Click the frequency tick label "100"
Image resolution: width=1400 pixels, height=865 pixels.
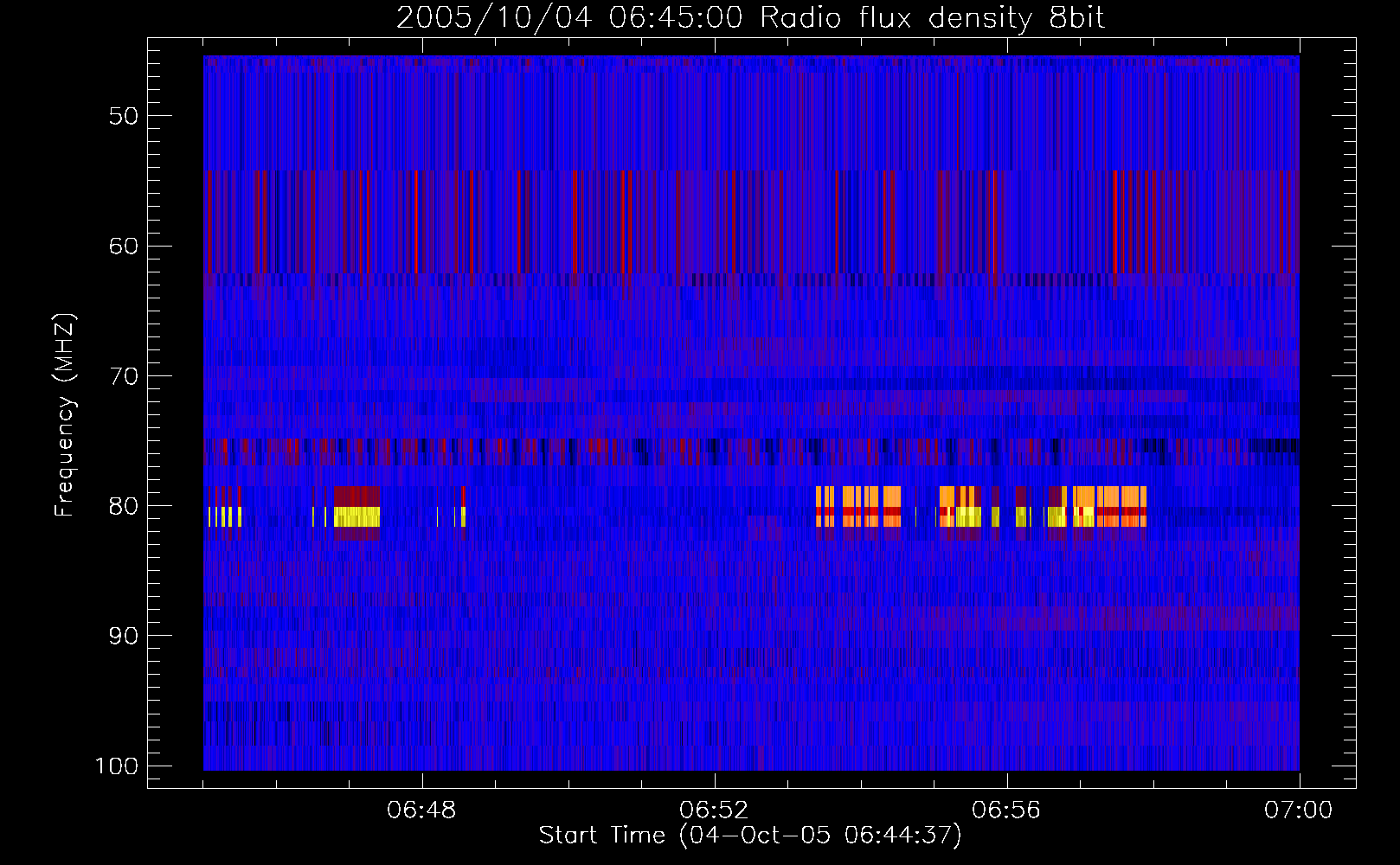coord(117,766)
